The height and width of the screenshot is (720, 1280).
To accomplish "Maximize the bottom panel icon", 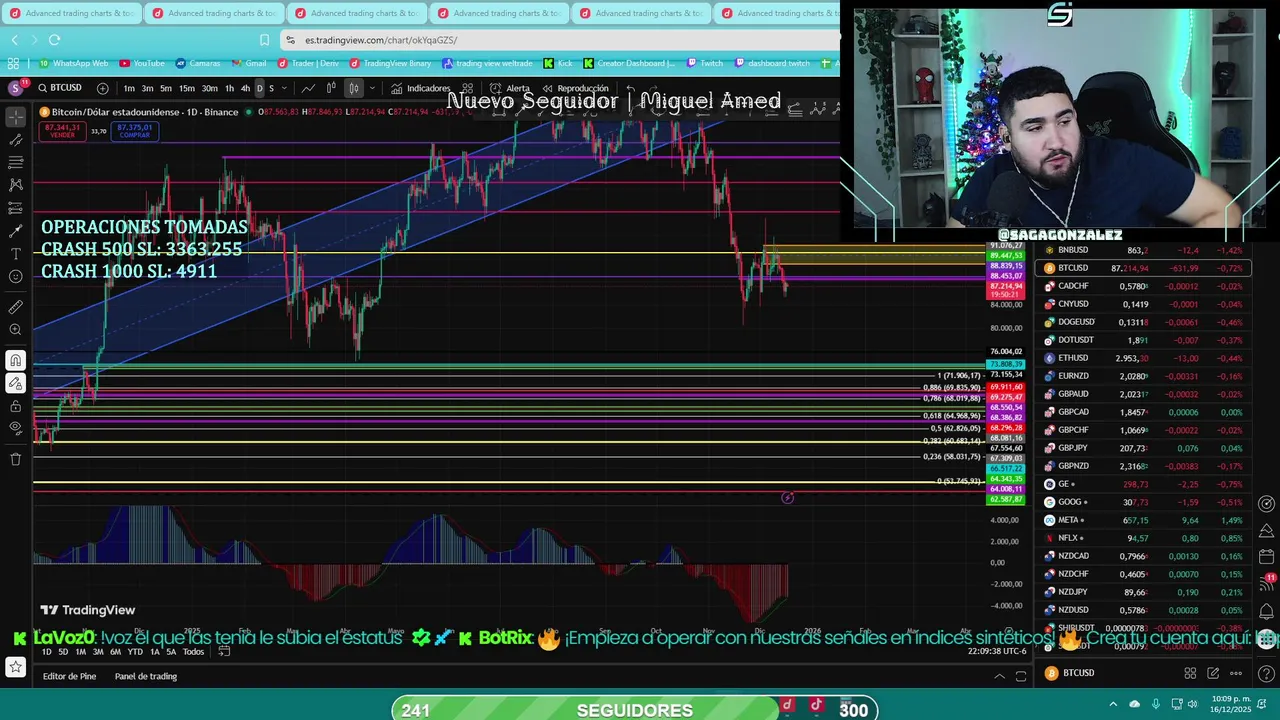I will pos(1021,676).
